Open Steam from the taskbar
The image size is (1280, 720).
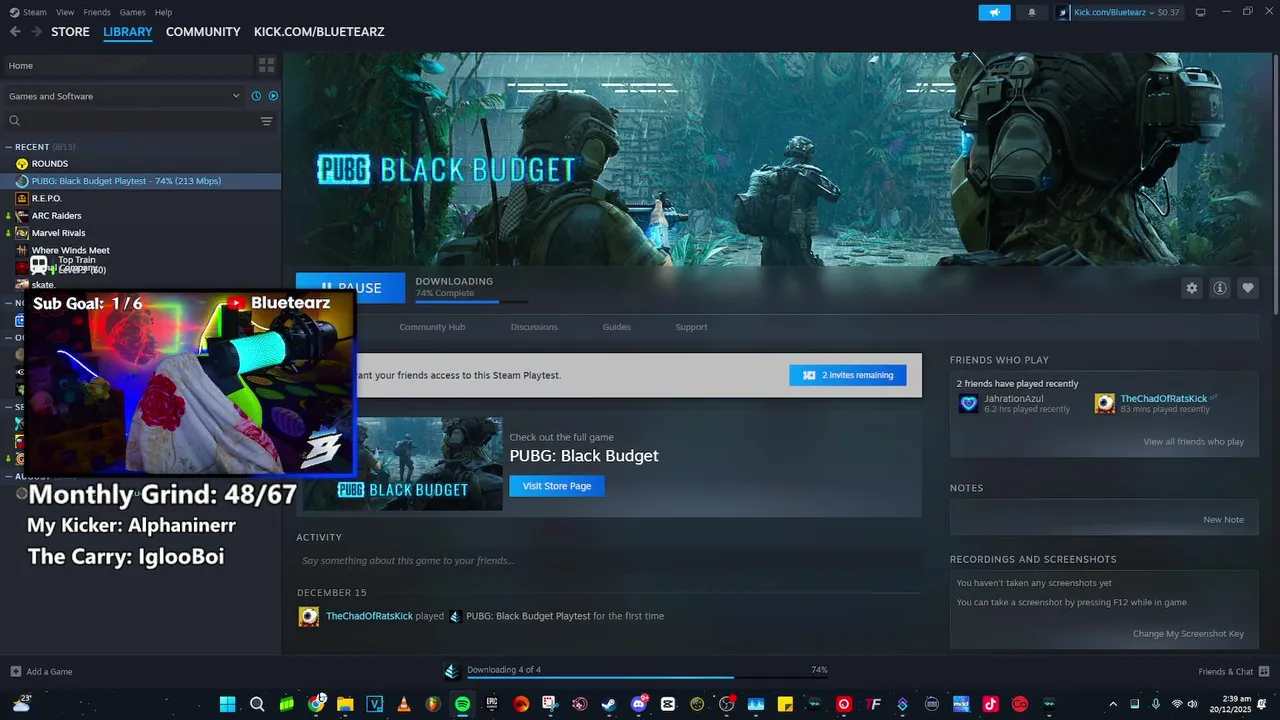pos(609,704)
